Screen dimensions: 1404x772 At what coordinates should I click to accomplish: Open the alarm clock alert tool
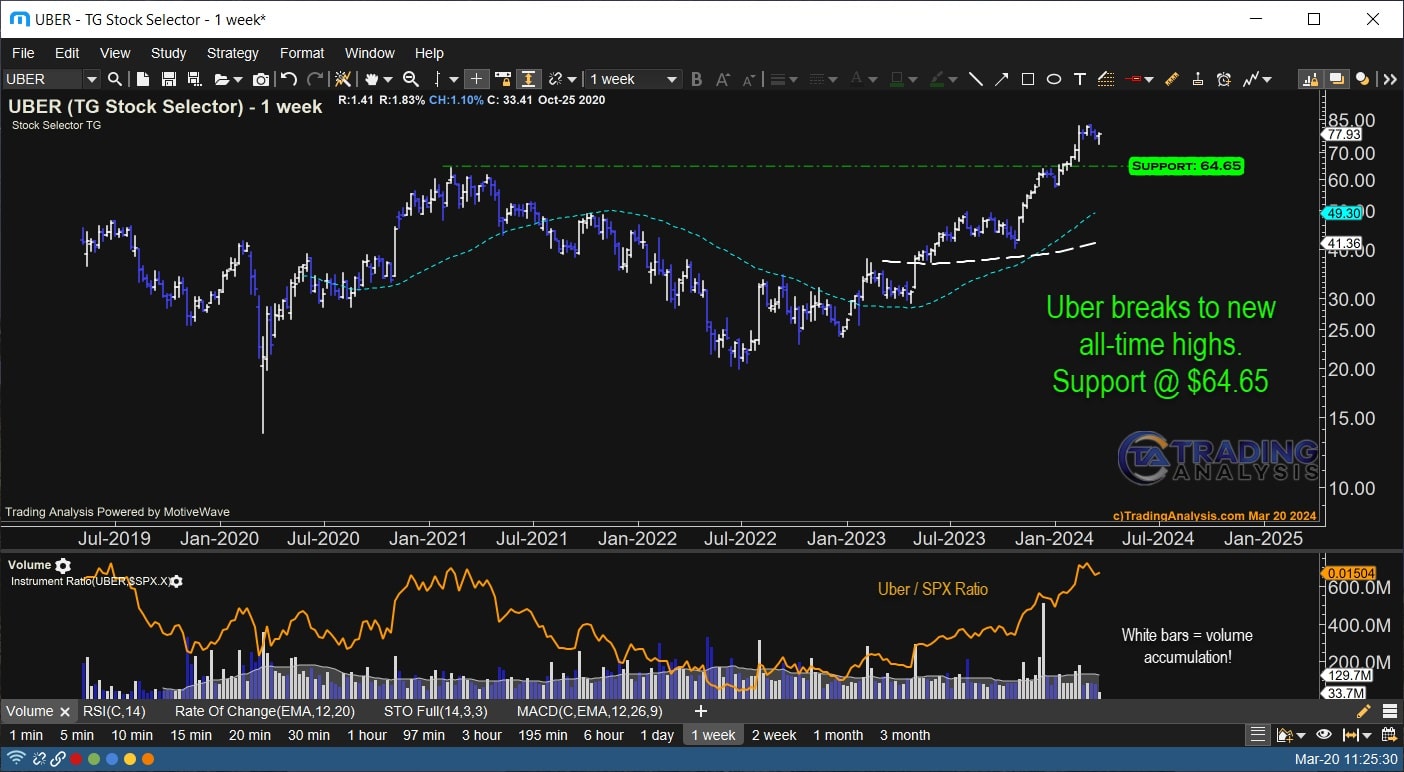(x=1223, y=79)
